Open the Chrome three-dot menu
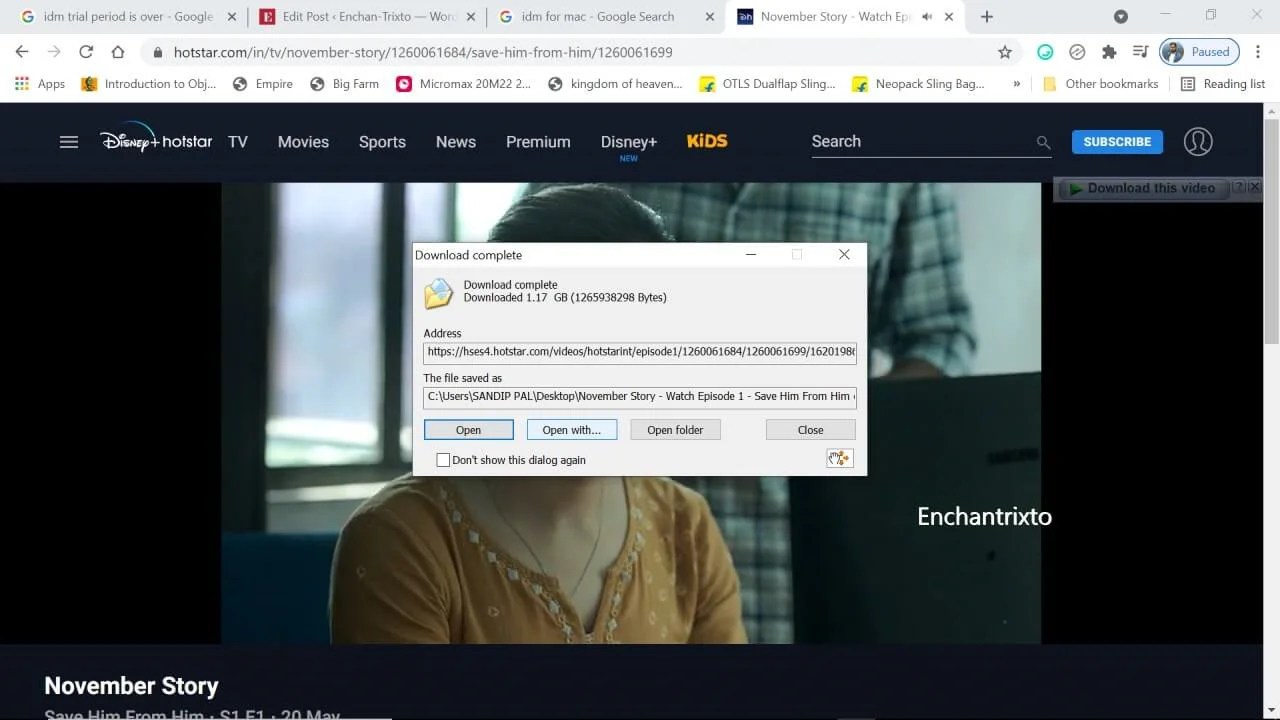This screenshot has height=720, width=1280. (1258, 52)
